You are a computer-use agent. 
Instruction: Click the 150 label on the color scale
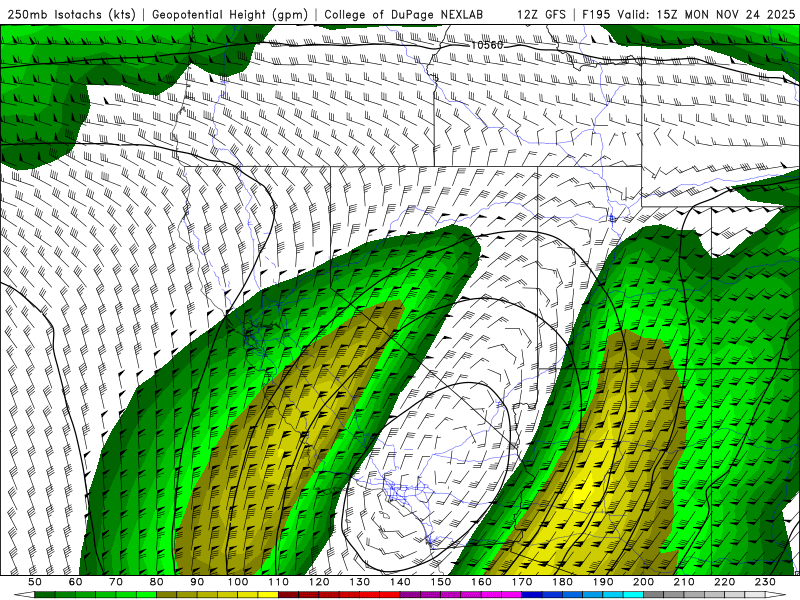pyautogui.click(x=441, y=582)
